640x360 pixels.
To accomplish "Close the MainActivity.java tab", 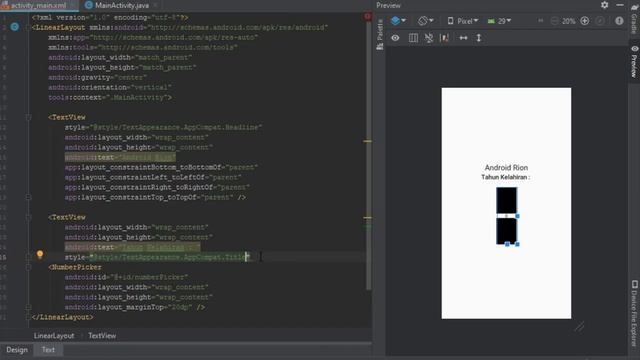I will [x=156, y=5].
